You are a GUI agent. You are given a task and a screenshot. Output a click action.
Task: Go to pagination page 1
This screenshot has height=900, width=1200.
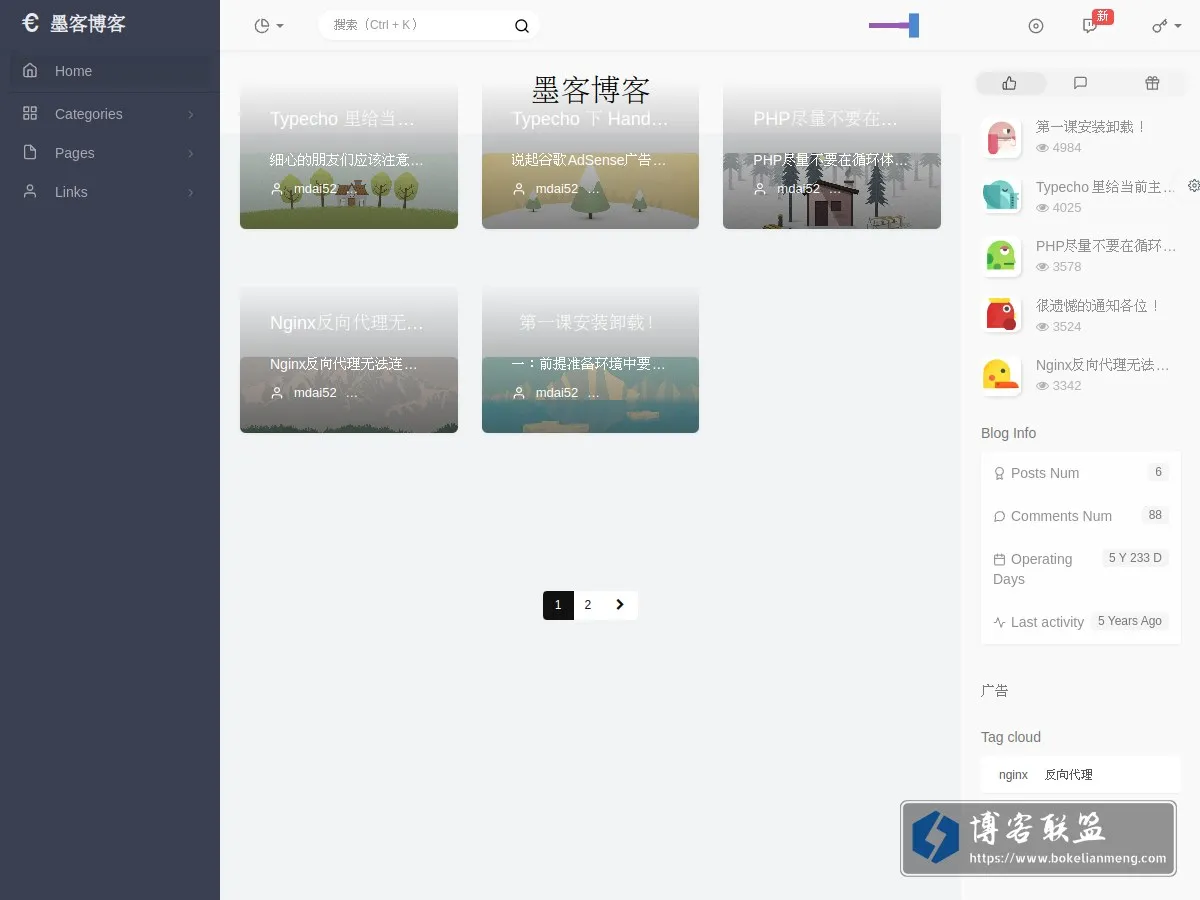[558, 605]
